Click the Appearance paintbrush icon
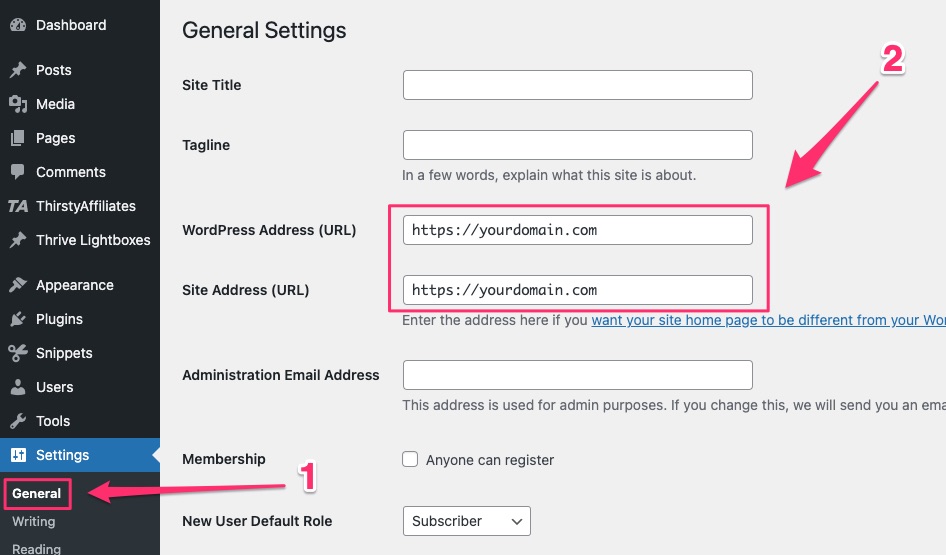This screenshot has height=555, width=946. click(18, 285)
